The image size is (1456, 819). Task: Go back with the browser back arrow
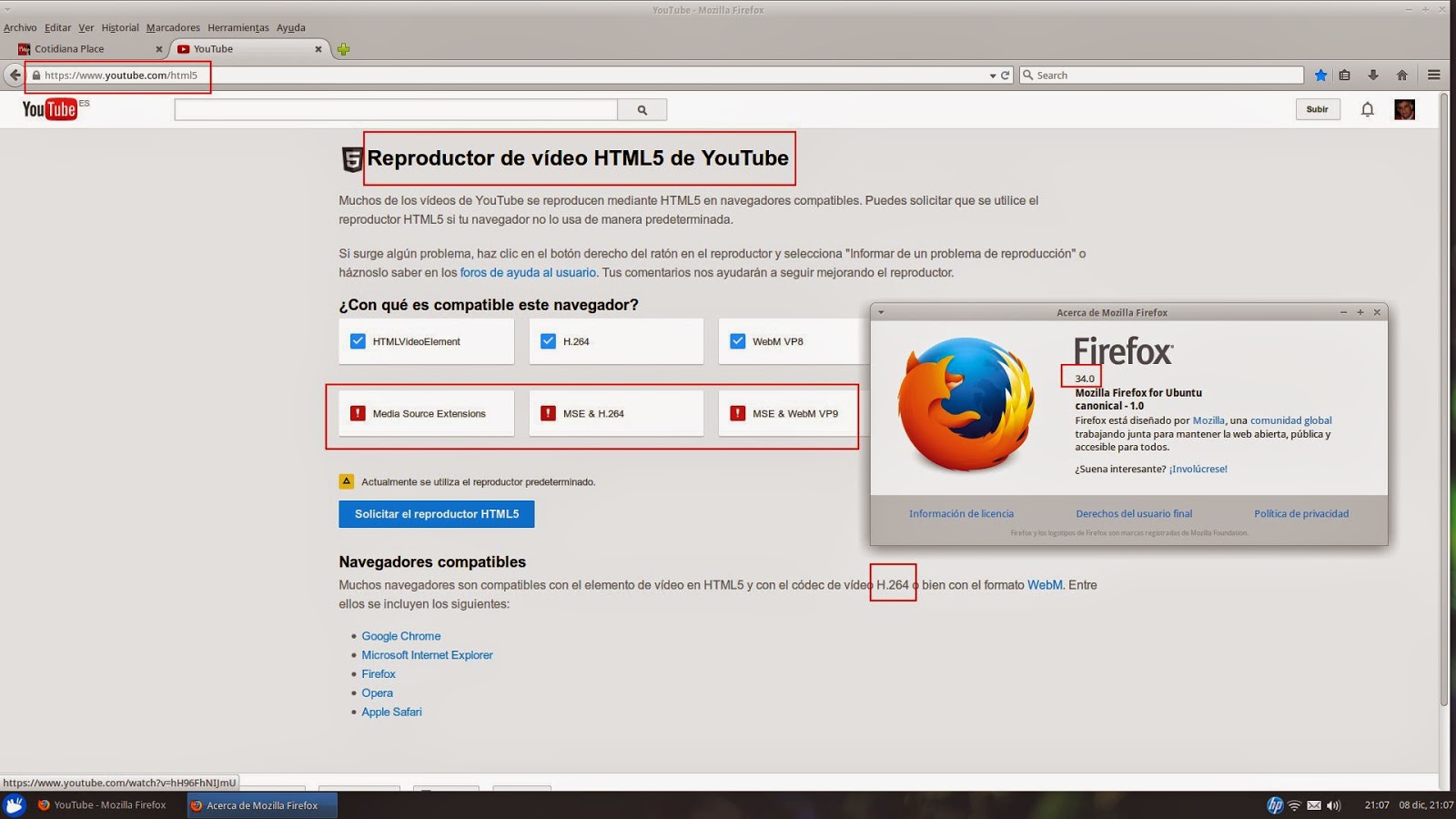[x=15, y=75]
